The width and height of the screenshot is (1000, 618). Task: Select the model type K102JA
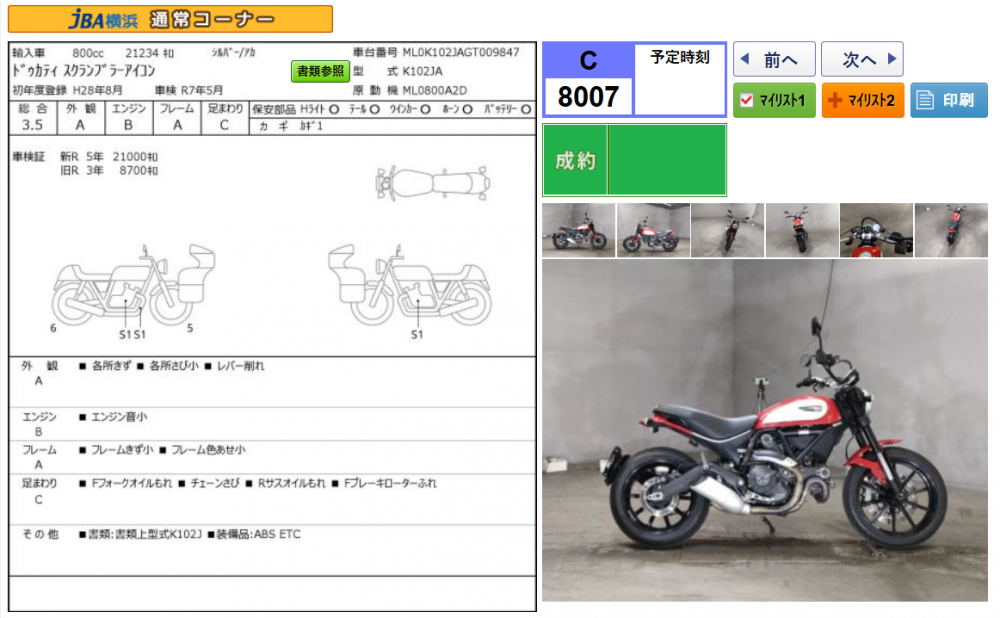pos(422,71)
